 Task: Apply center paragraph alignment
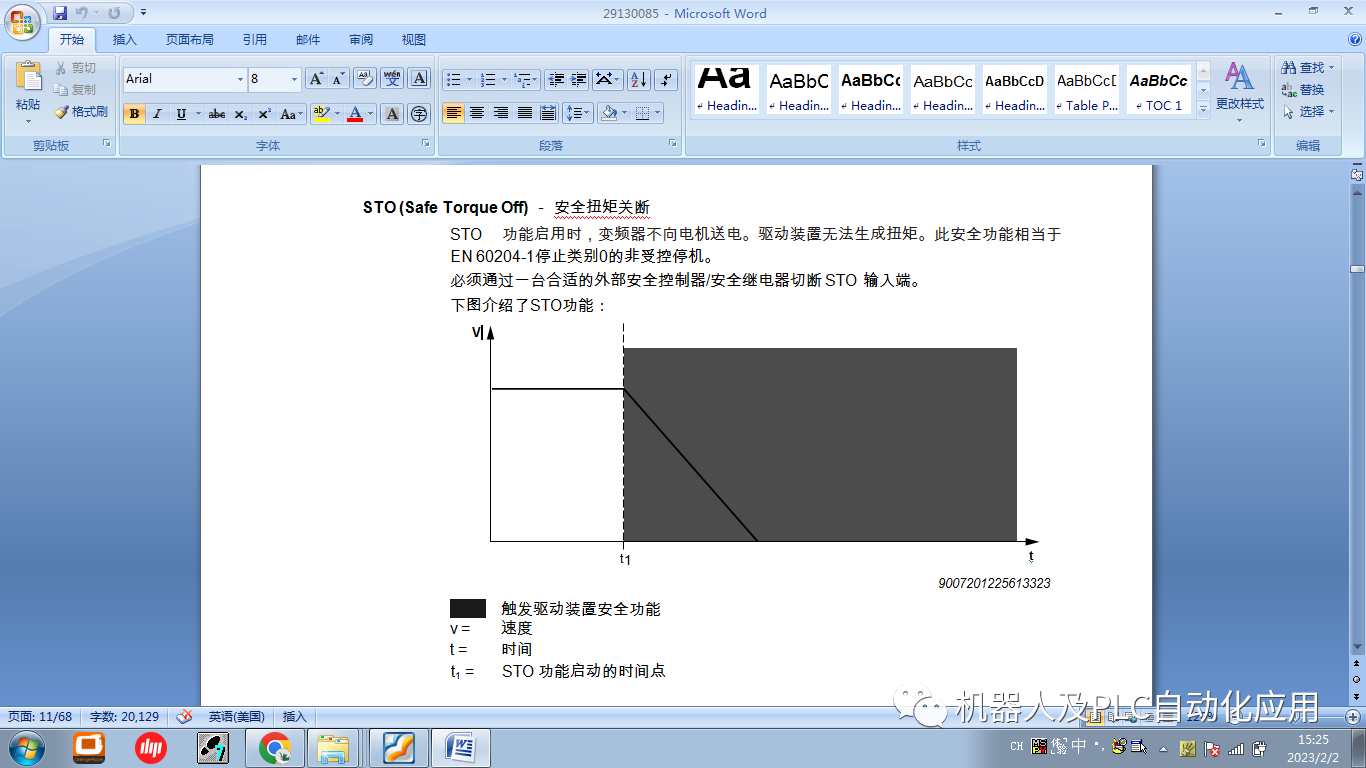click(476, 111)
